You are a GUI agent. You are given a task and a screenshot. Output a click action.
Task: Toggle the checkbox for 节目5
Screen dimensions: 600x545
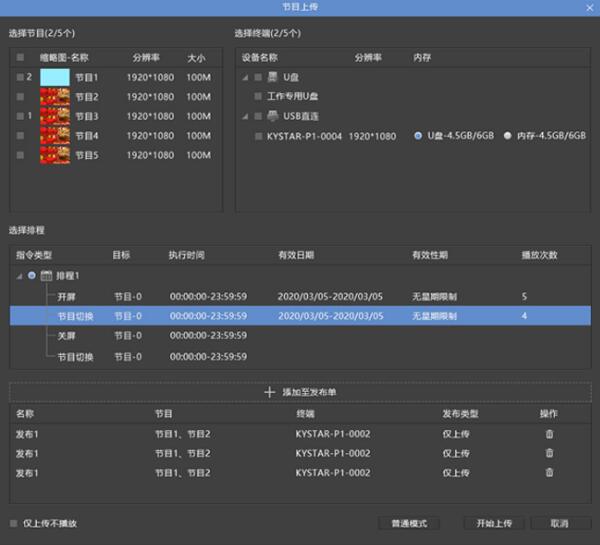tap(20, 155)
